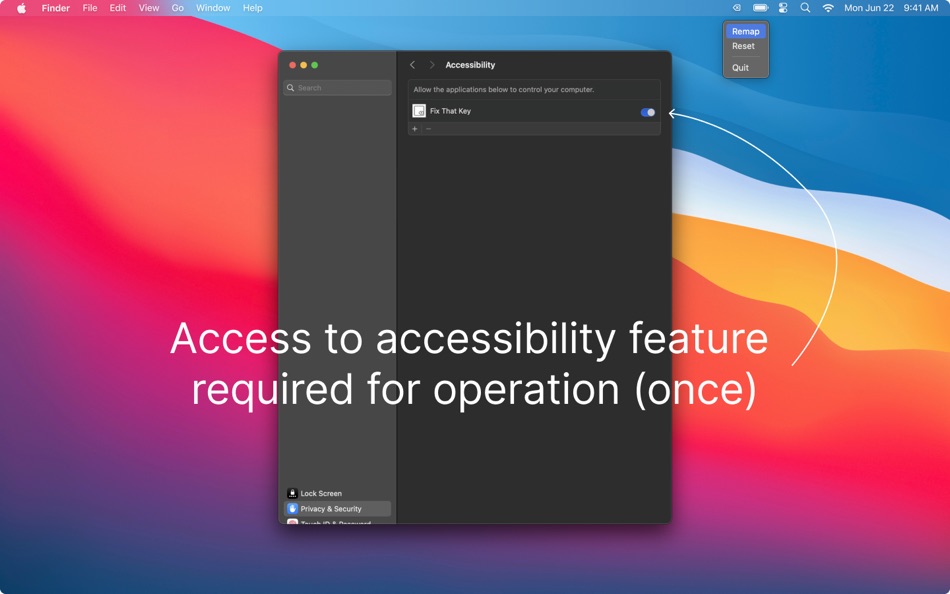Toggle Fix That Key computer control permission
Screen dimensions: 950x594
pos(647,111)
